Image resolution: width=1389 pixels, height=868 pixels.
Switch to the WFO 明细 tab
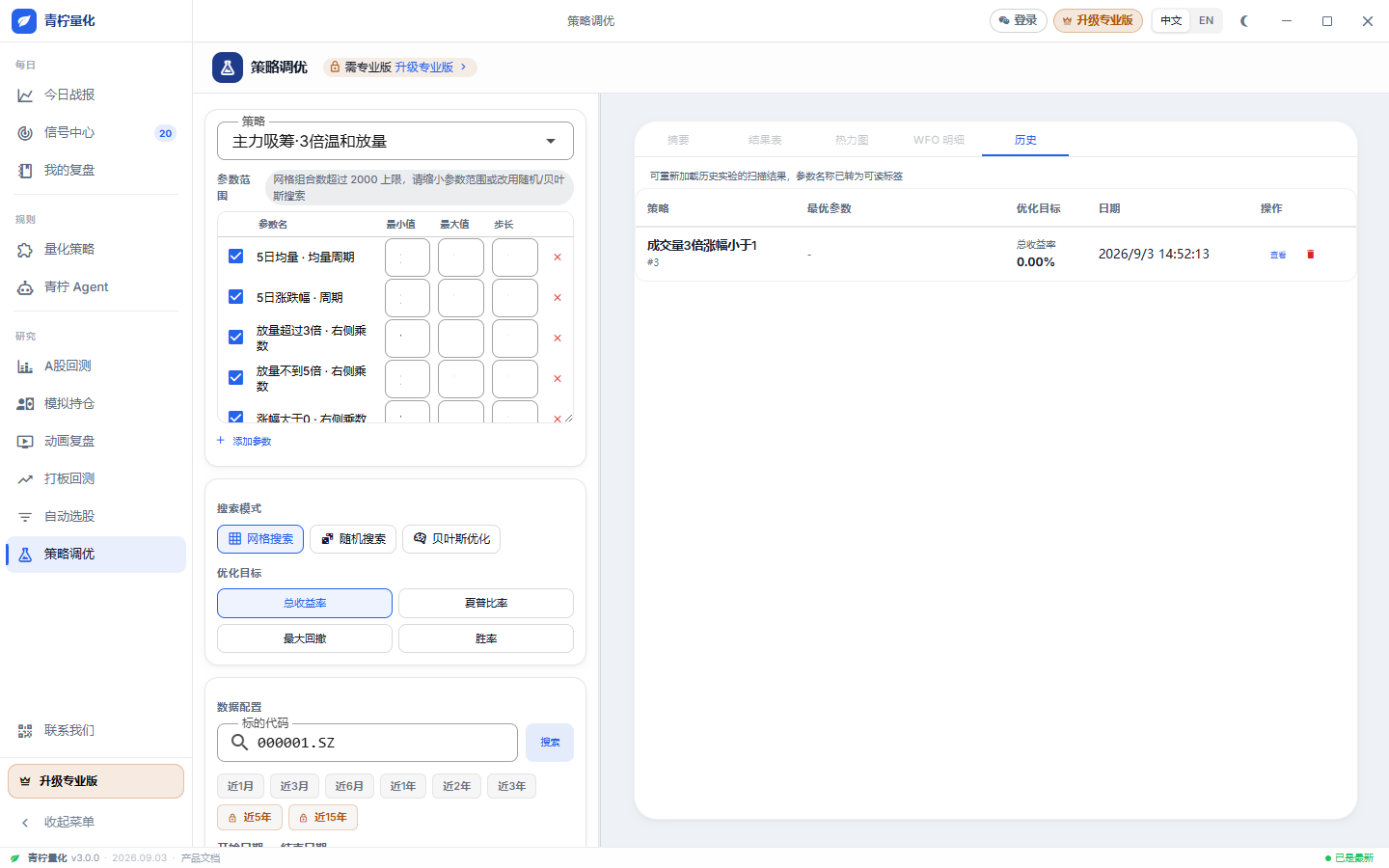click(x=939, y=140)
